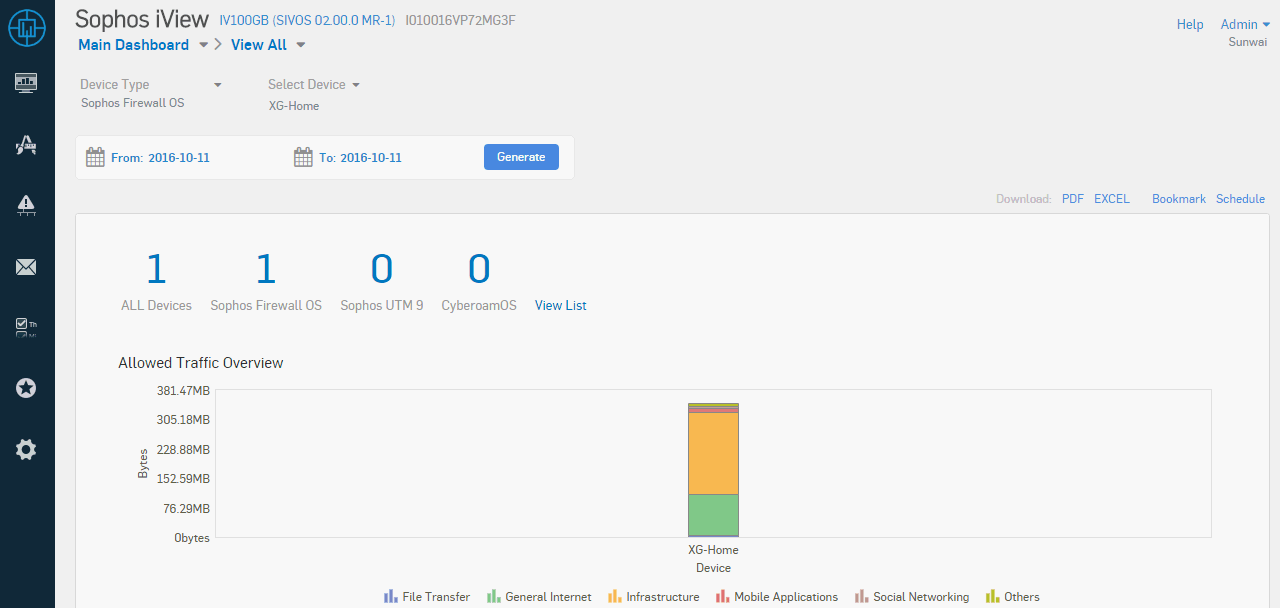1280x608 pixels.
Task: Click the Schedule link
Action: click(x=1240, y=199)
